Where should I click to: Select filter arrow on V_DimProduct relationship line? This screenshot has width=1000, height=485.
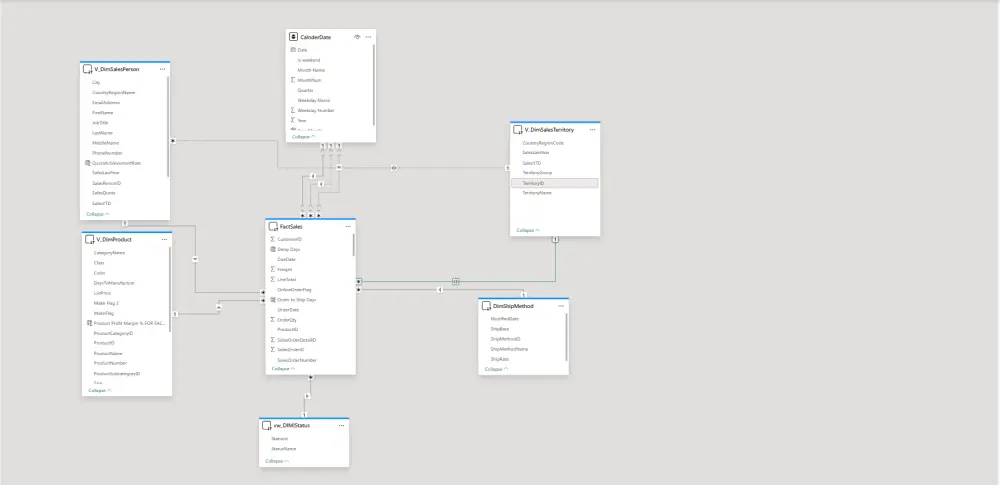tap(219, 307)
